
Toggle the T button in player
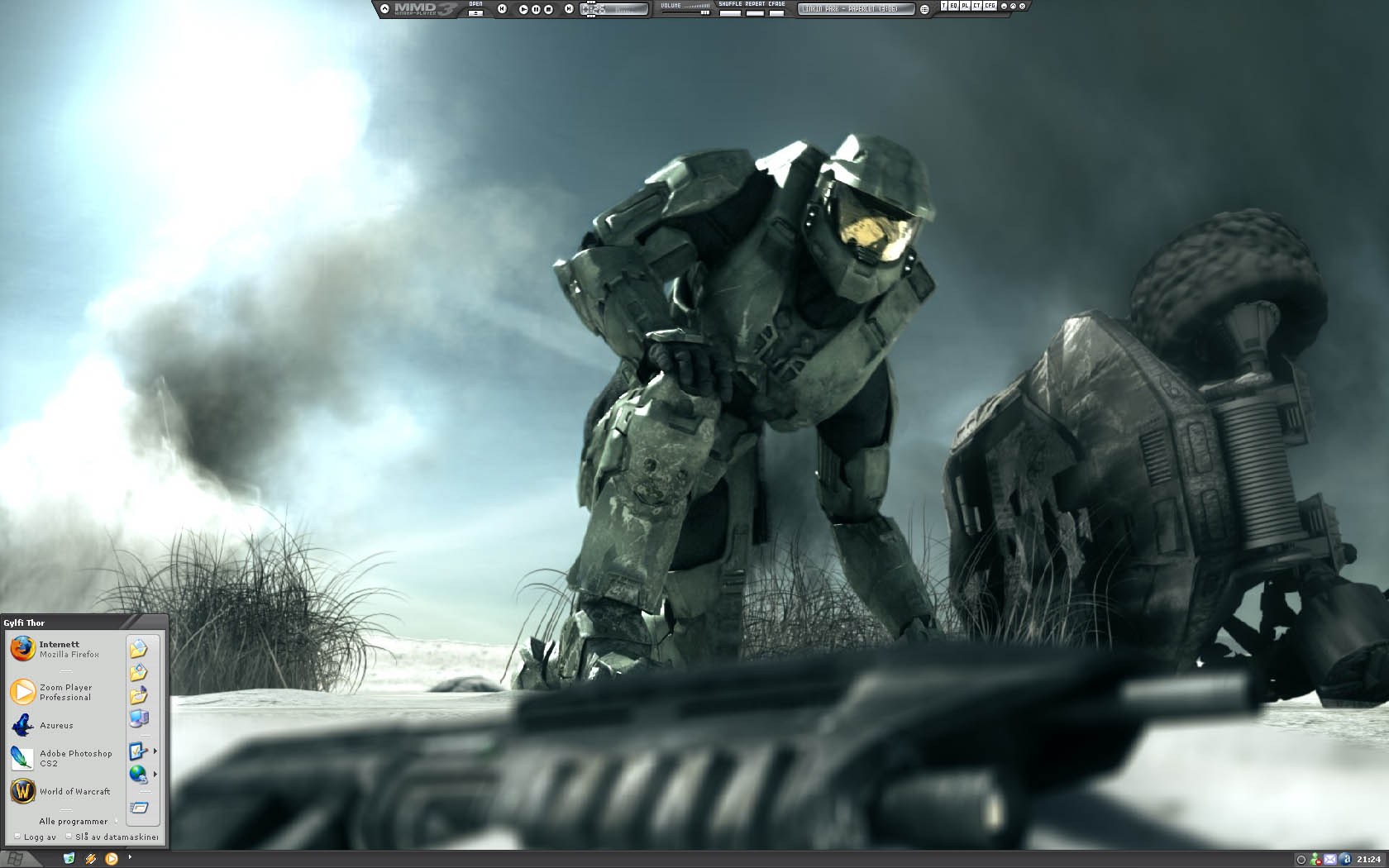point(944,6)
